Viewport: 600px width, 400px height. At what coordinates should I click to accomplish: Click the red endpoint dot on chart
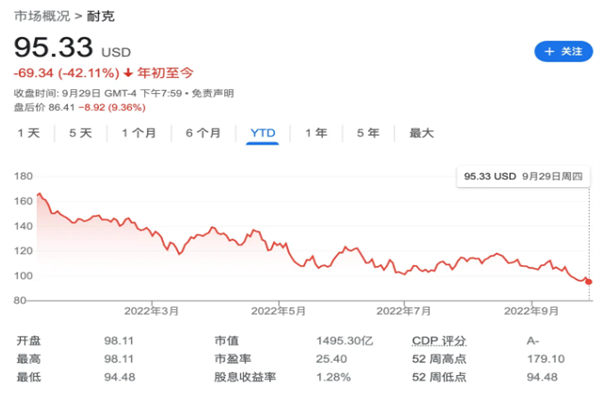(589, 282)
